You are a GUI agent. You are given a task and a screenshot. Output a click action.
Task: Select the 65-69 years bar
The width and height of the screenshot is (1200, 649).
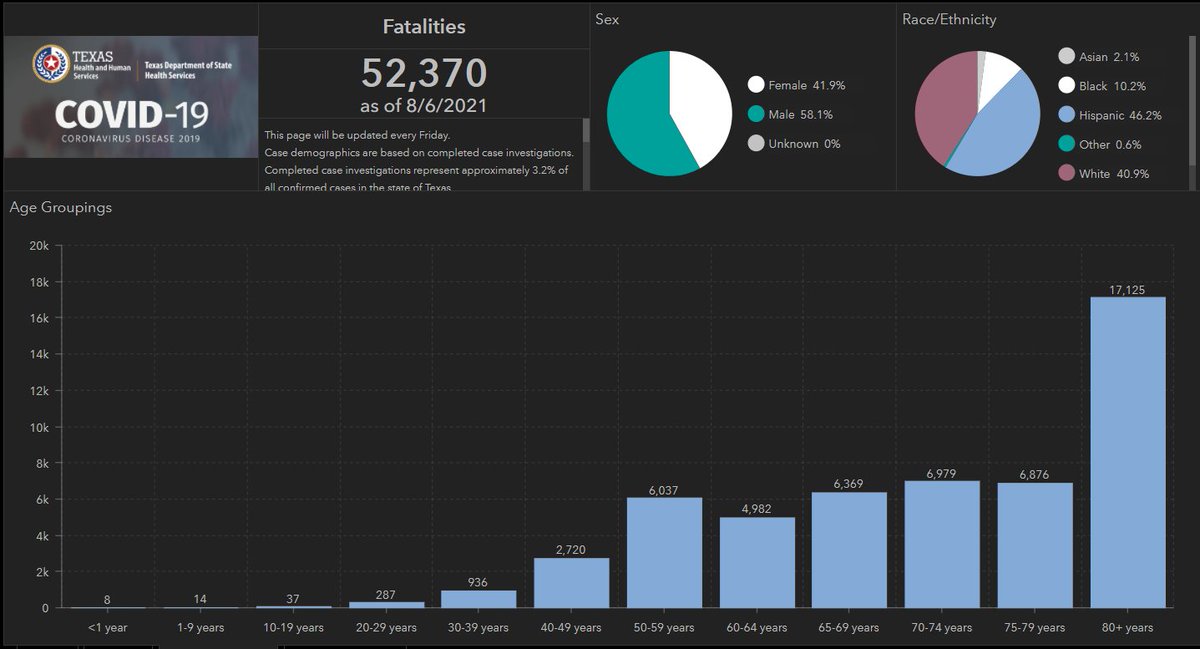[849, 550]
